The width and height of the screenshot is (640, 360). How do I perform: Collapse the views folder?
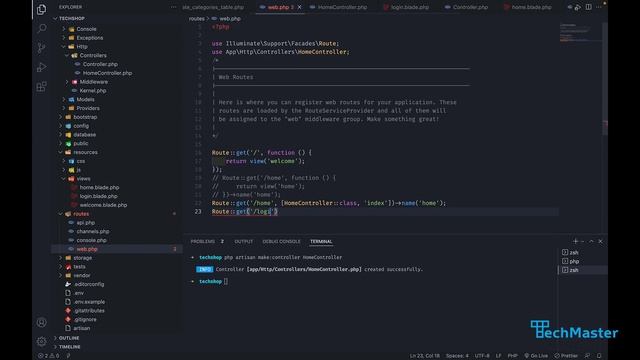point(83,179)
